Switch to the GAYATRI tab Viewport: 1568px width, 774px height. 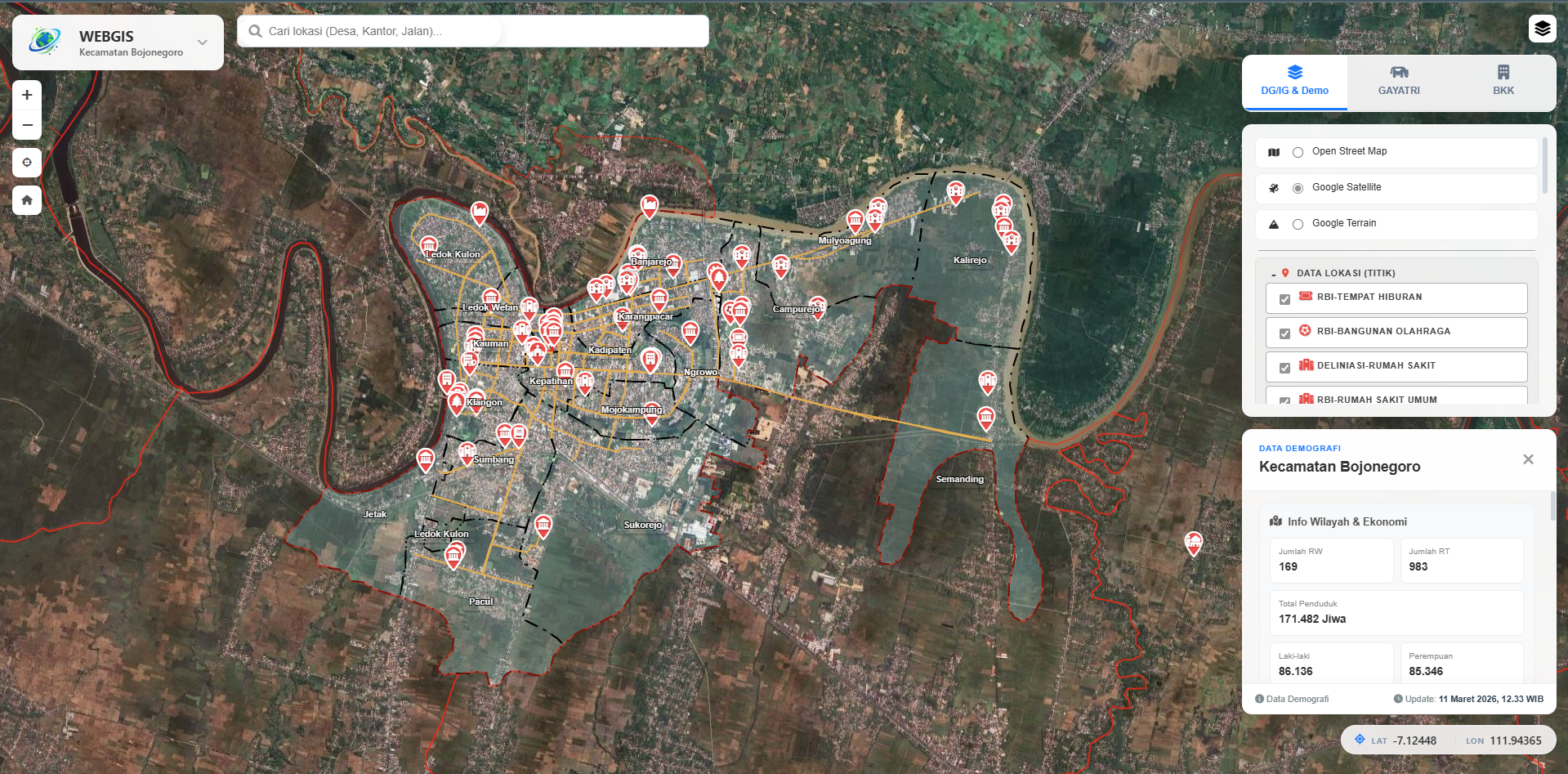tap(1397, 82)
